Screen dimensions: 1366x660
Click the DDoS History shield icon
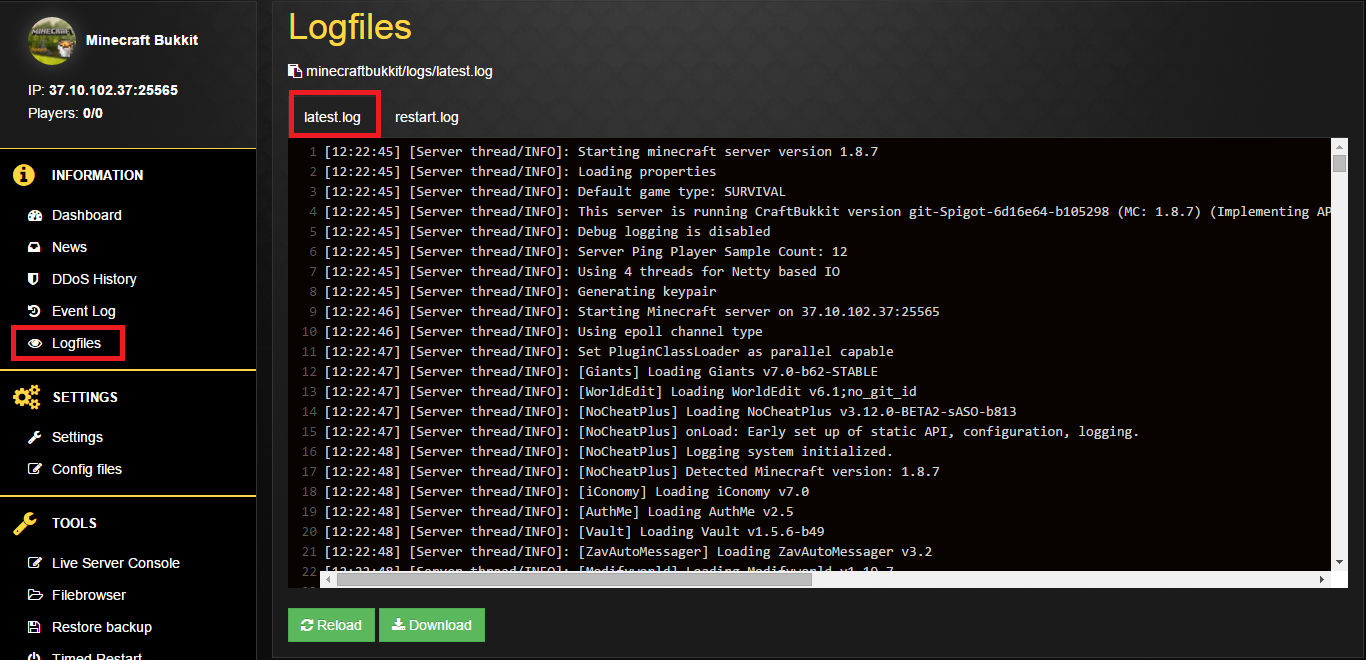35,279
